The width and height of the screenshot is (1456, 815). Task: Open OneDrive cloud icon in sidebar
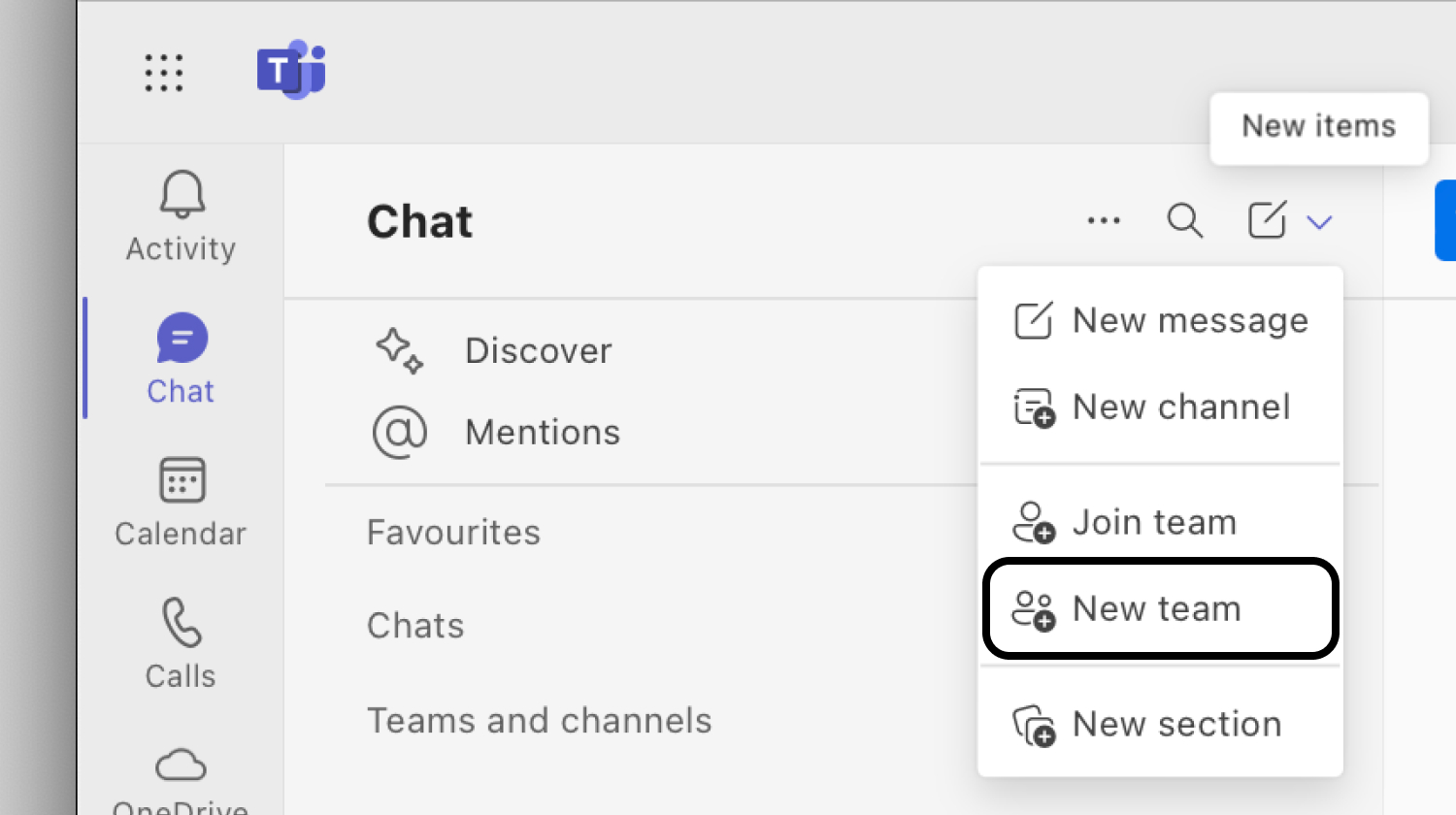(182, 766)
